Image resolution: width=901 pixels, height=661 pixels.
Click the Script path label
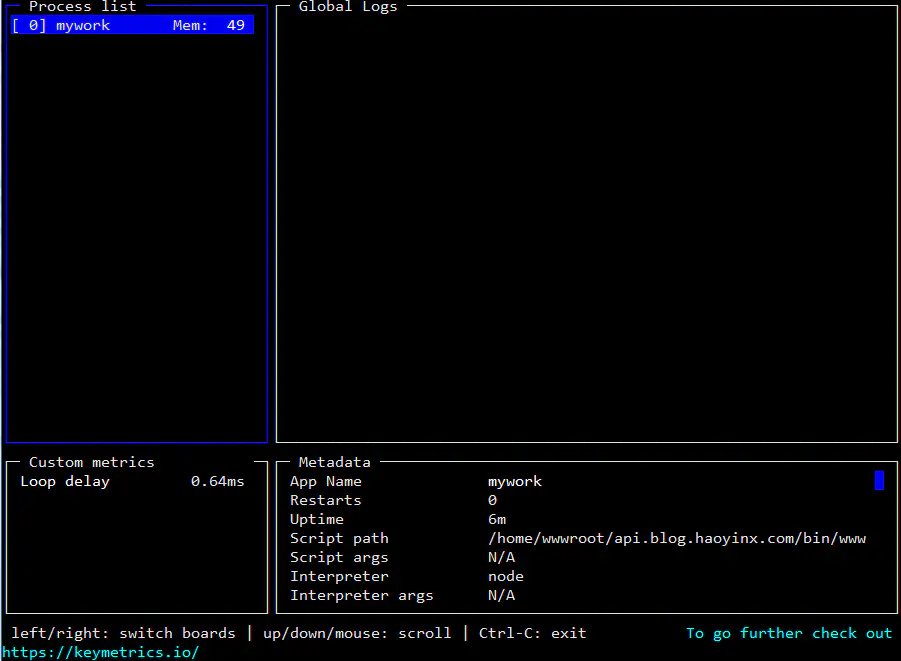[x=339, y=539]
